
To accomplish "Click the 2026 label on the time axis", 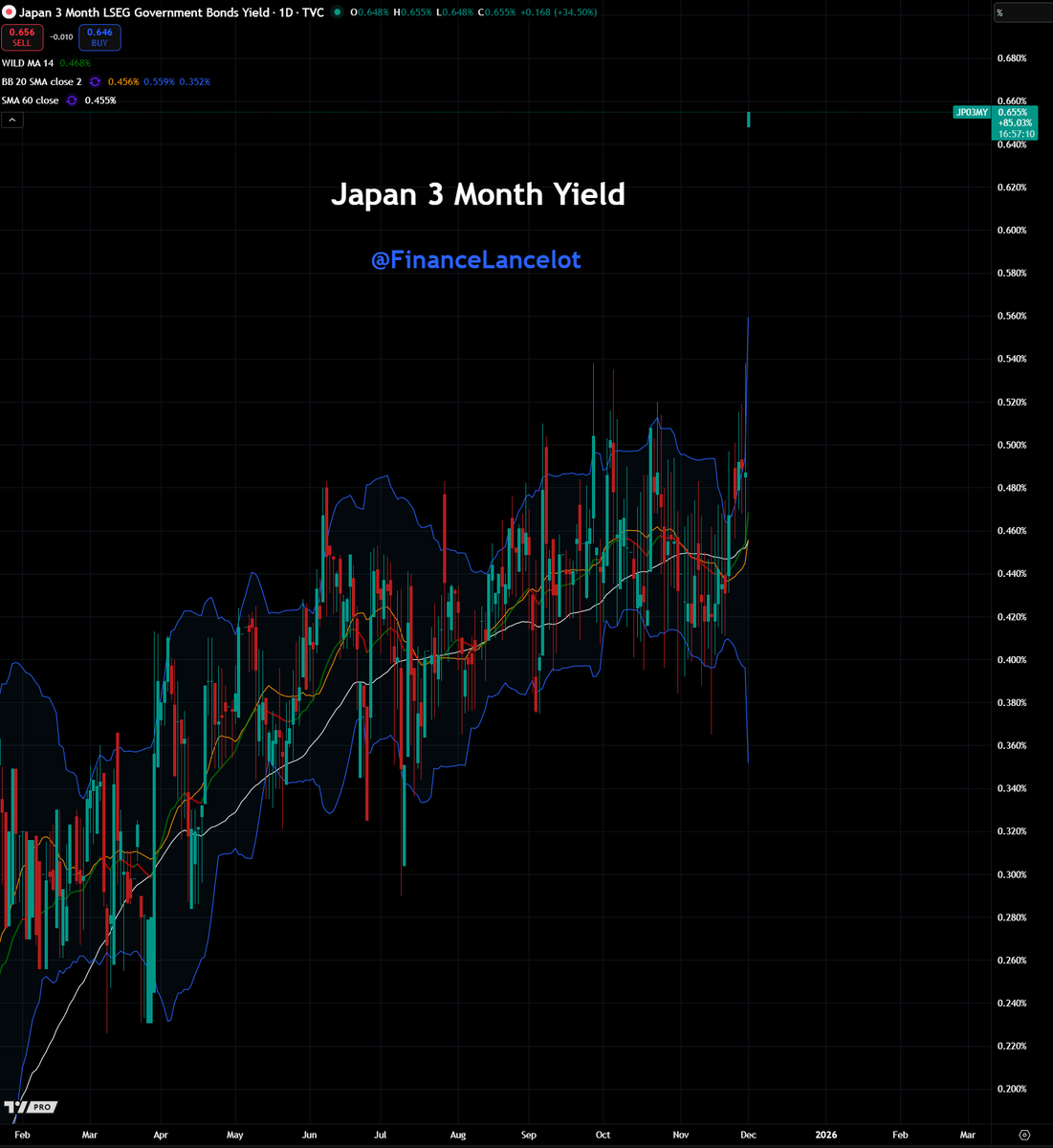I will pyautogui.click(x=825, y=1135).
